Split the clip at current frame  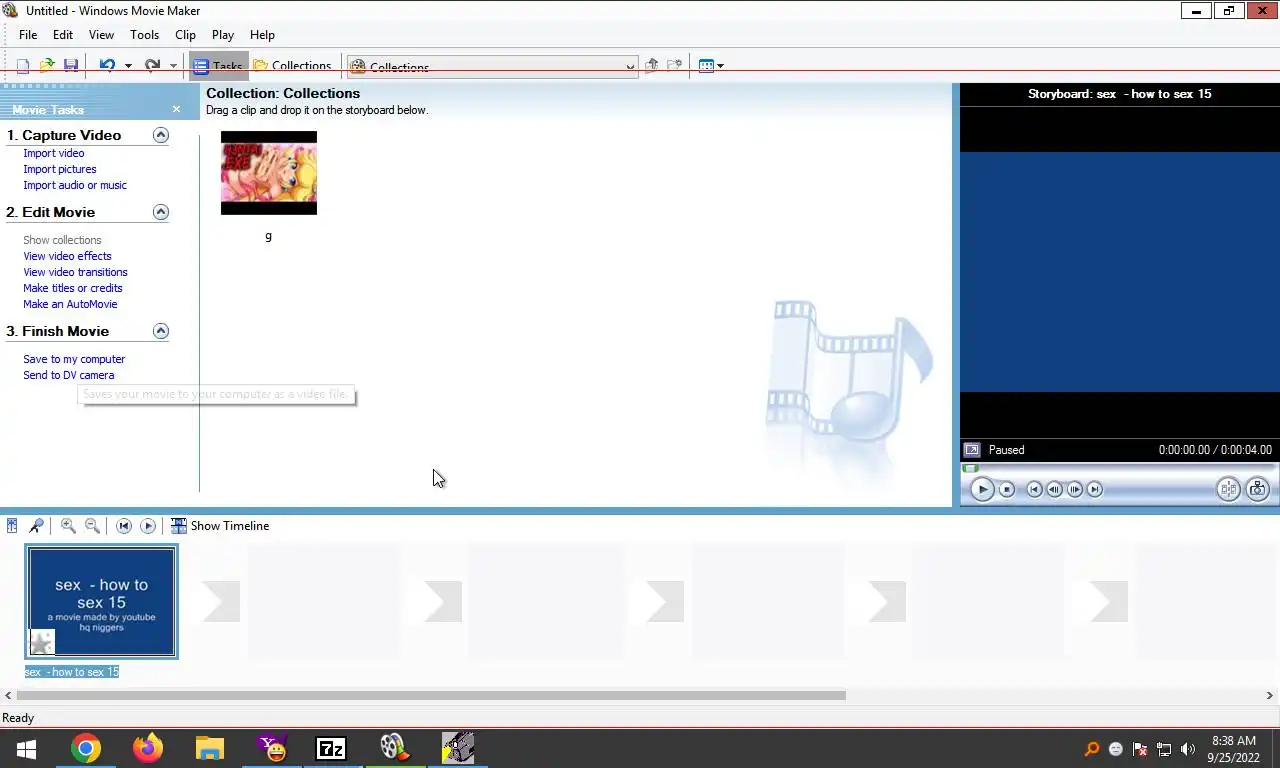pos(1228,489)
